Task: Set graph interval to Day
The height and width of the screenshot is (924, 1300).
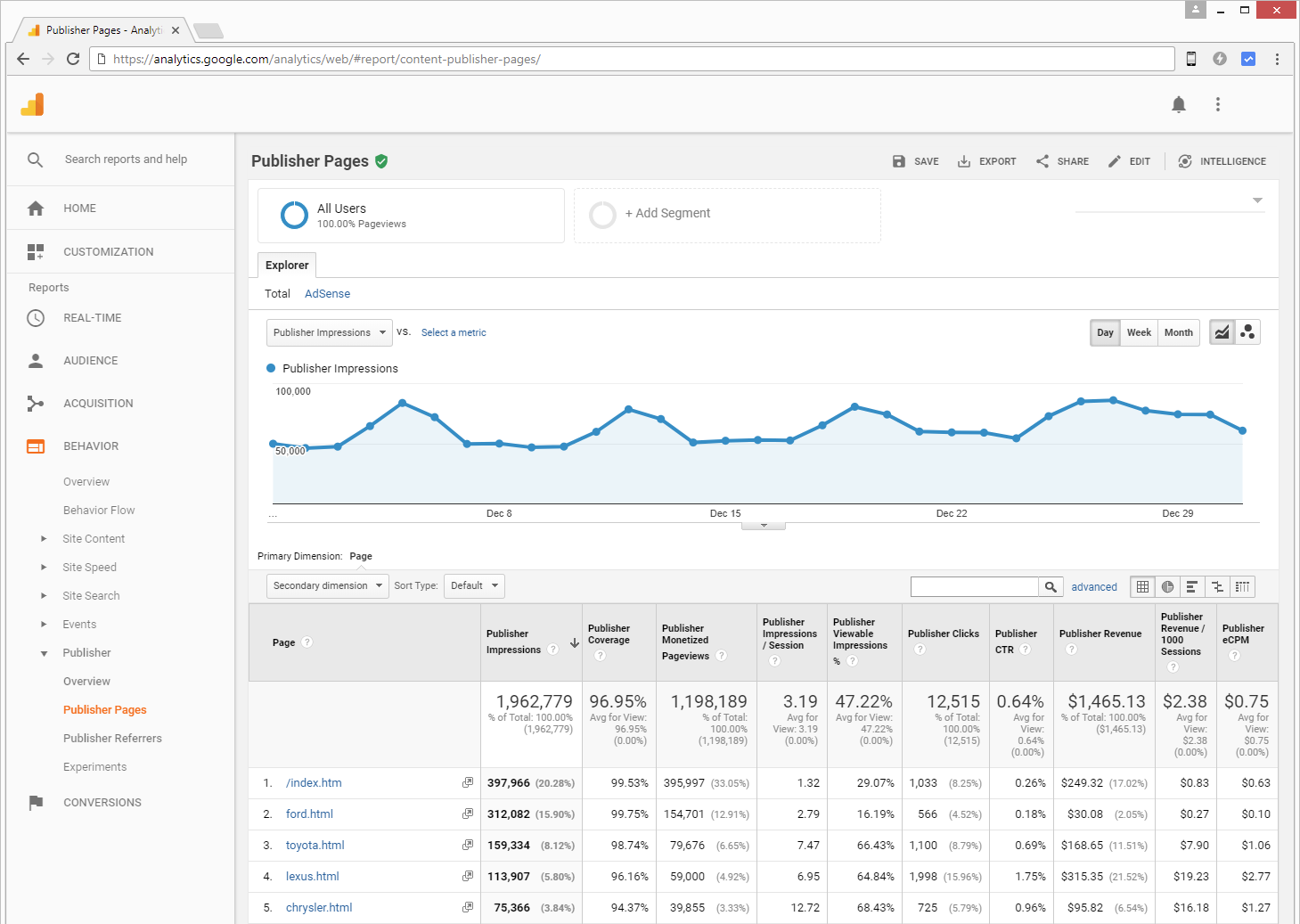Action: coord(1105,332)
